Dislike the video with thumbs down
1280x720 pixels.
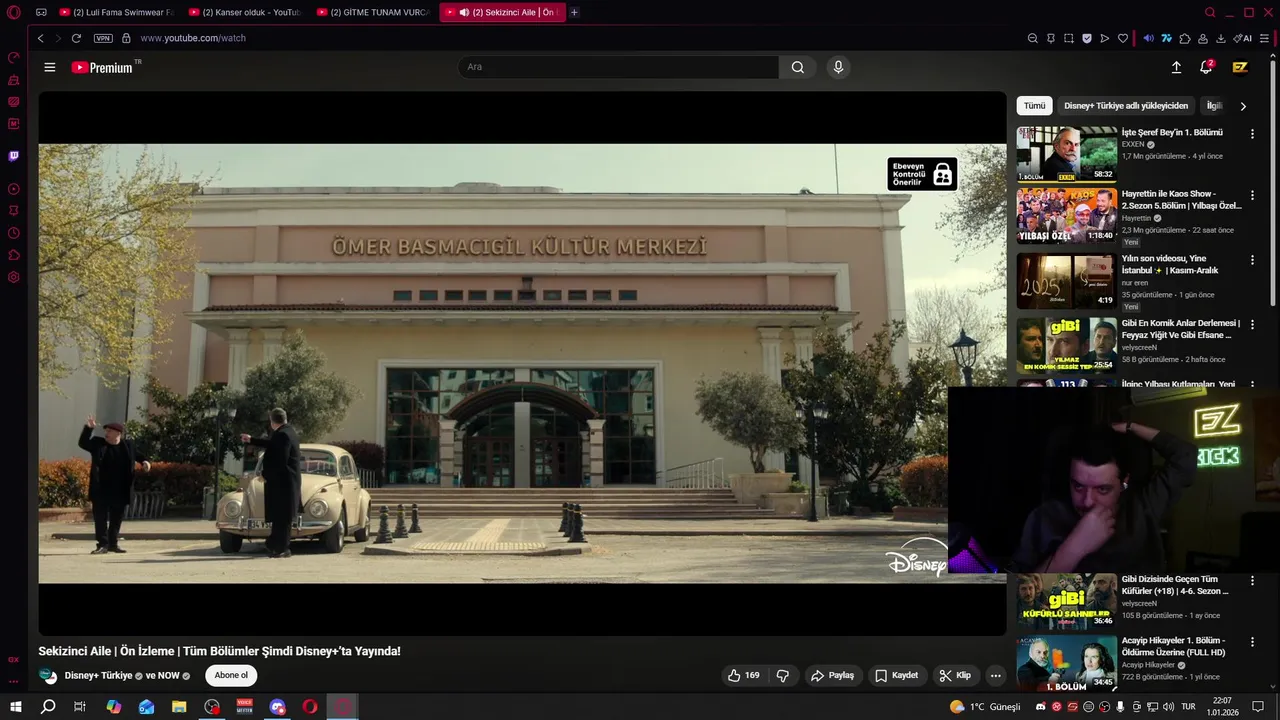tap(783, 675)
